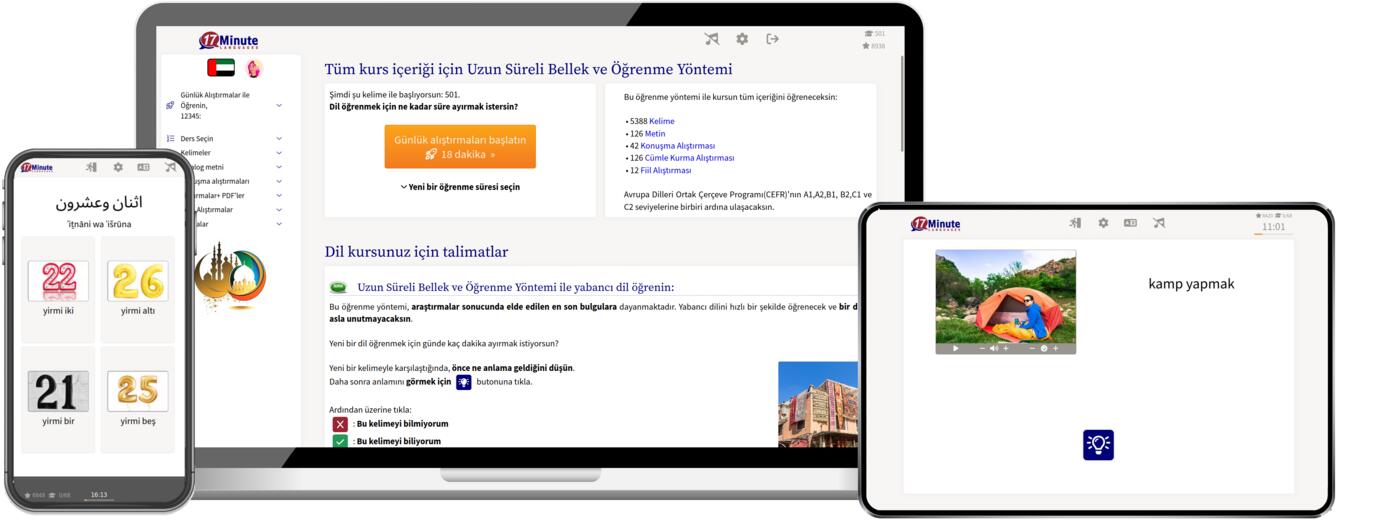Click the green check 'Bu kelimeyi biliyorum' icon
This screenshot has width=1400, height=532.
[340, 441]
